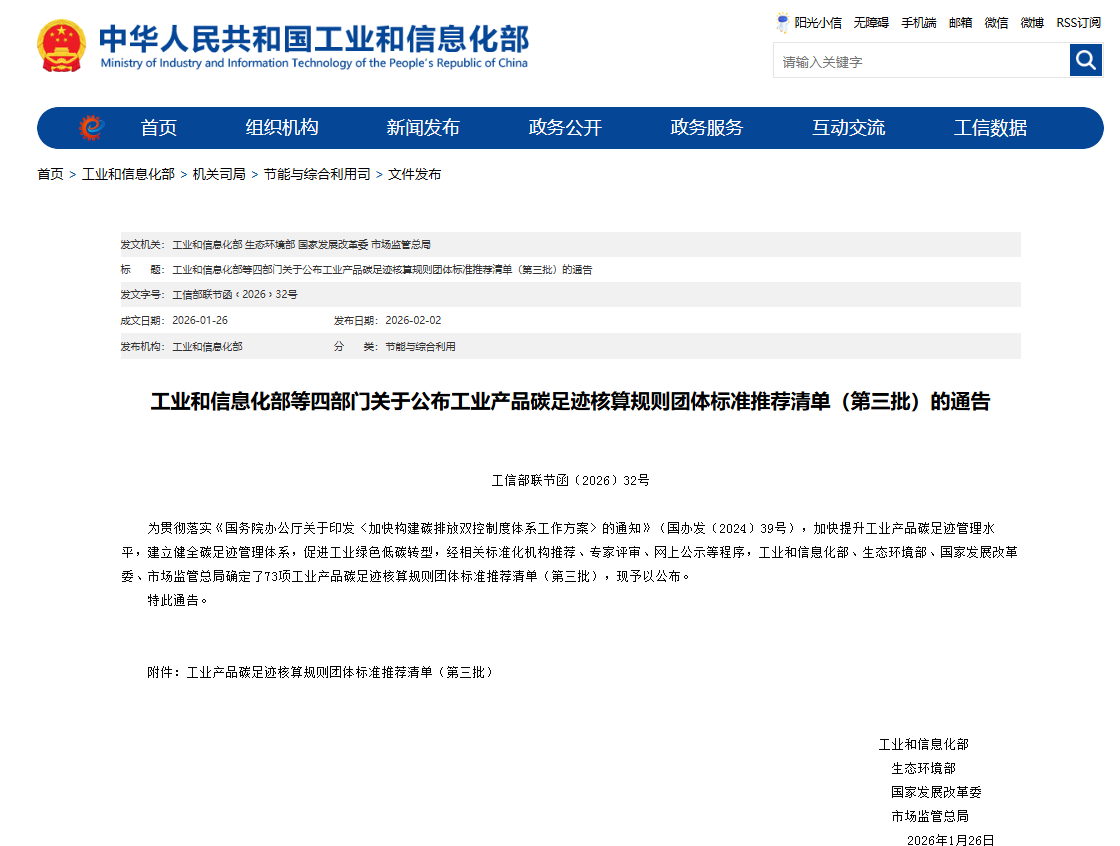Go to 政务公开 section
1120x846 pixels.
[x=565, y=128]
